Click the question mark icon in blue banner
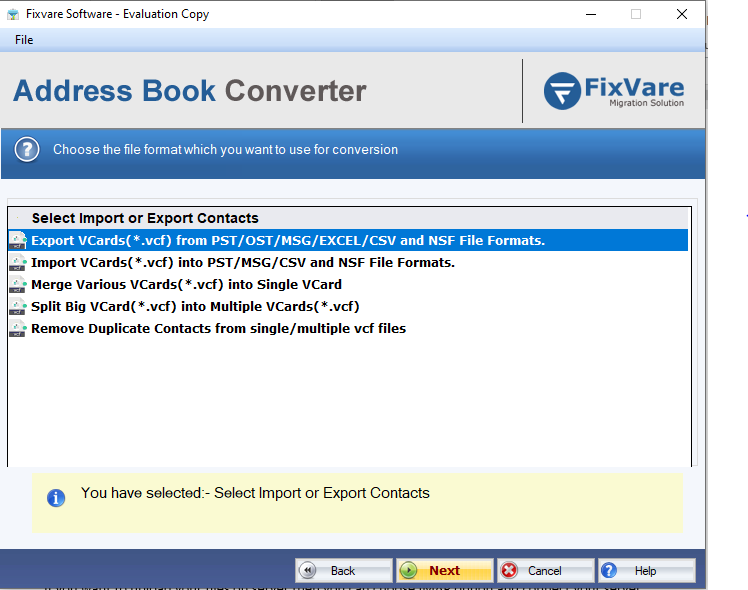Viewport: 748px width, 590px height. point(27,149)
